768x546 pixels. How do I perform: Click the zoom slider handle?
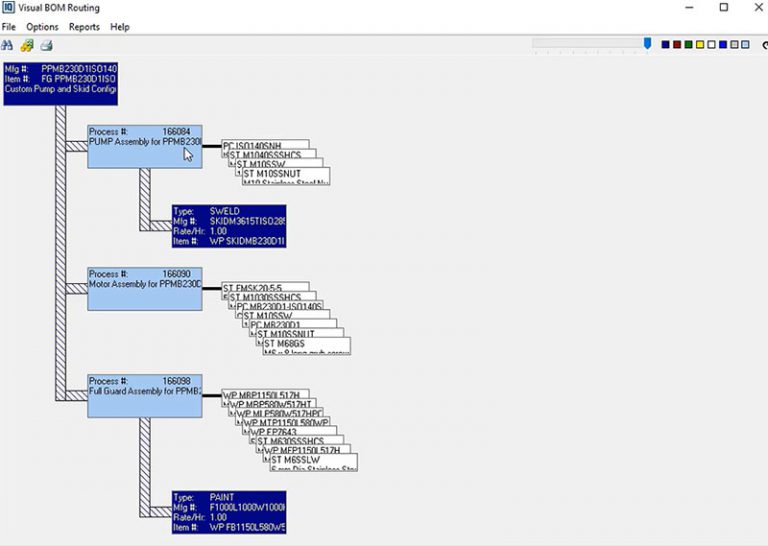click(647, 44)
